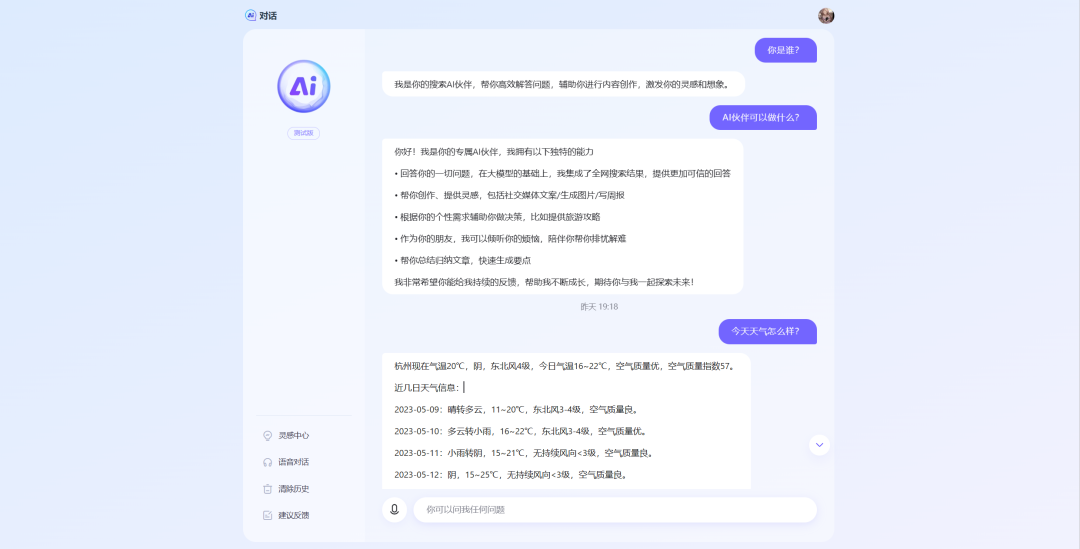
Task: Click the 昨天 19:18 timestamp
Action: tap(599, 306)
